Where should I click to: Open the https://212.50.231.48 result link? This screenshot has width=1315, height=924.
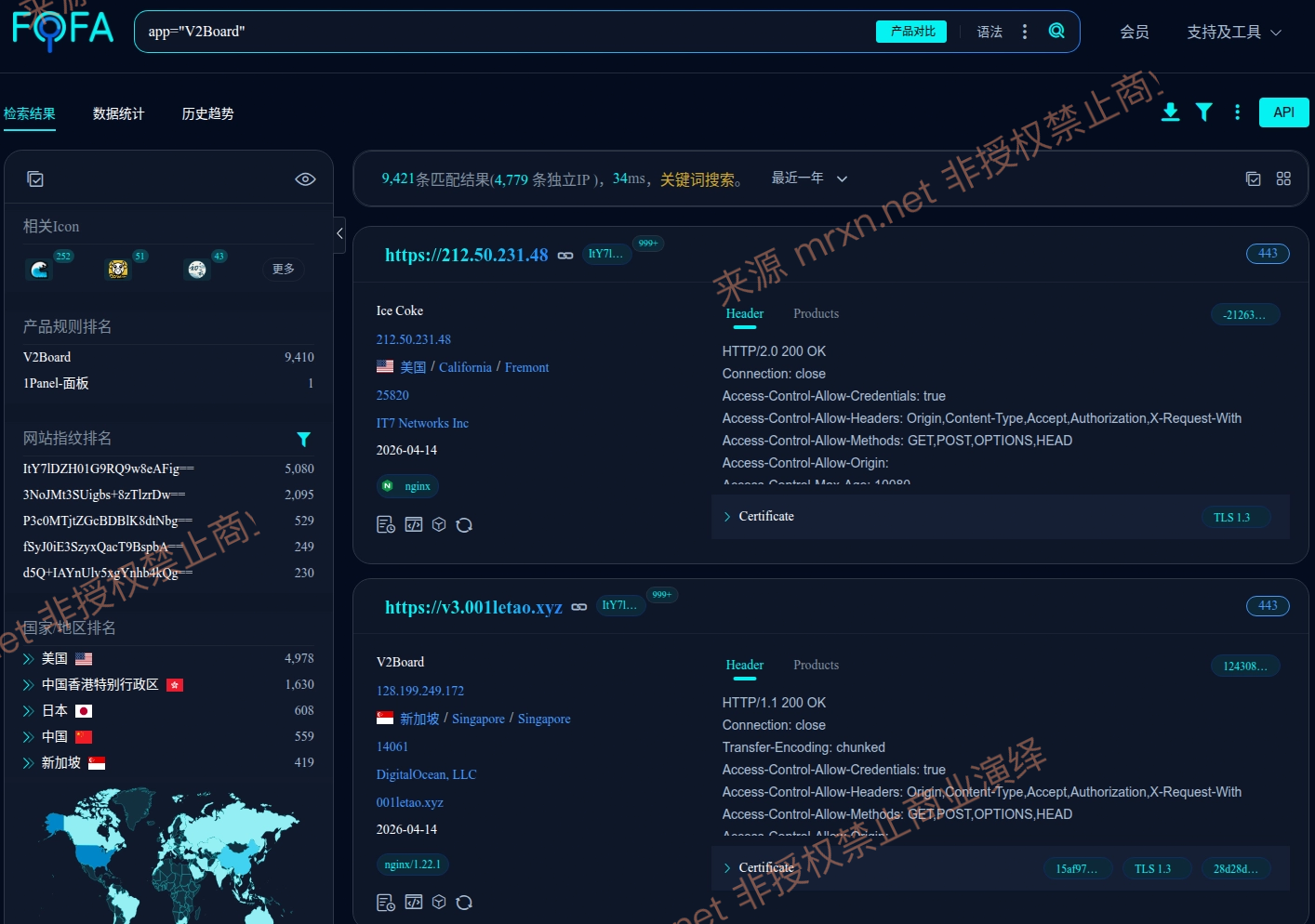[467, 255]
